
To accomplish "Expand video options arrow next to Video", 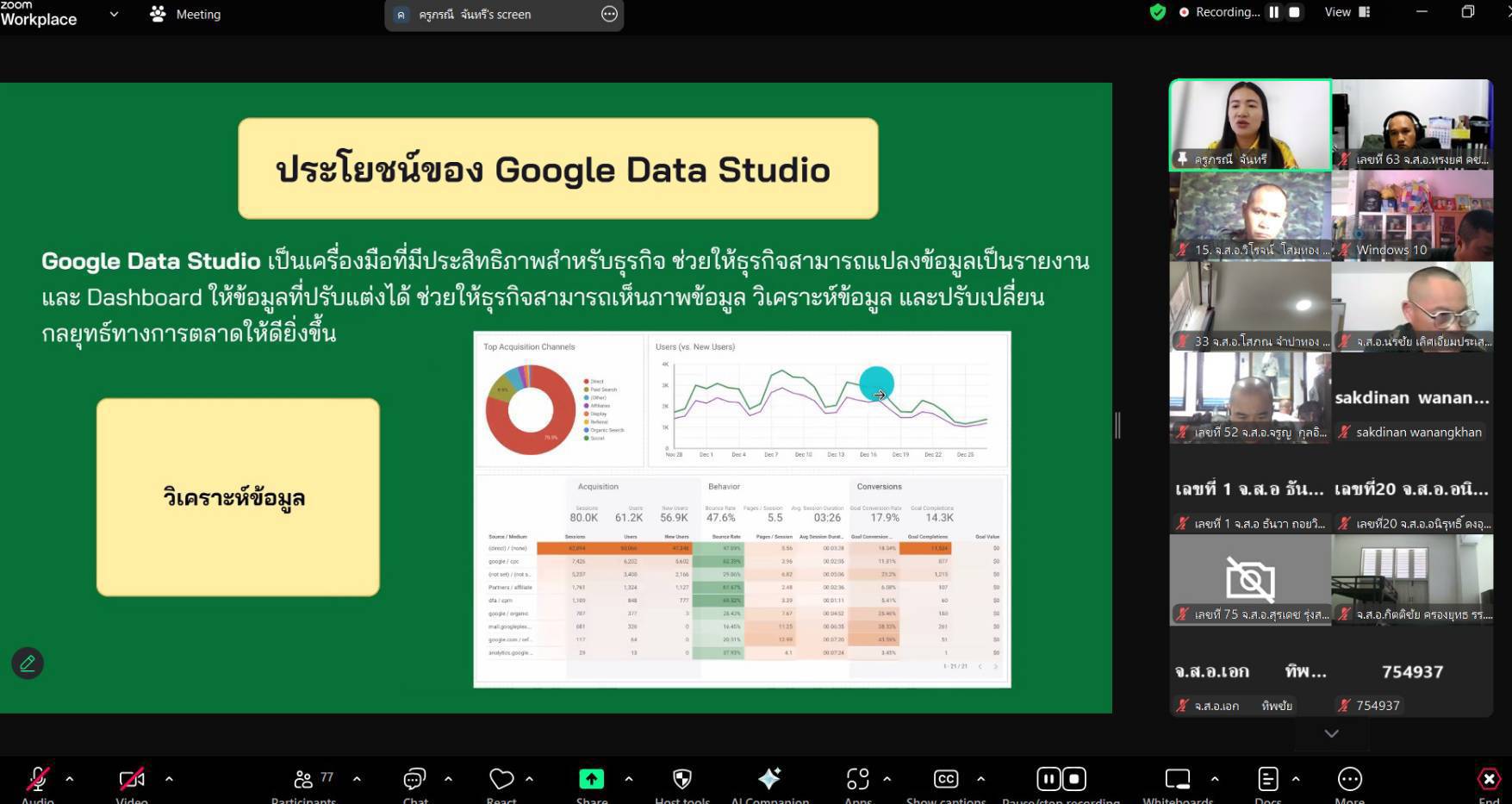I will [x=169, y=779].
